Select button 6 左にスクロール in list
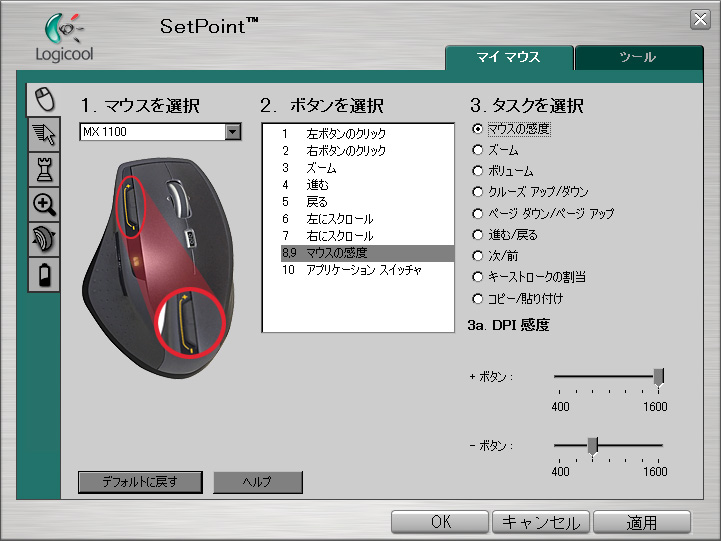This screenshot has width=721, height=541. pos(367,219)
